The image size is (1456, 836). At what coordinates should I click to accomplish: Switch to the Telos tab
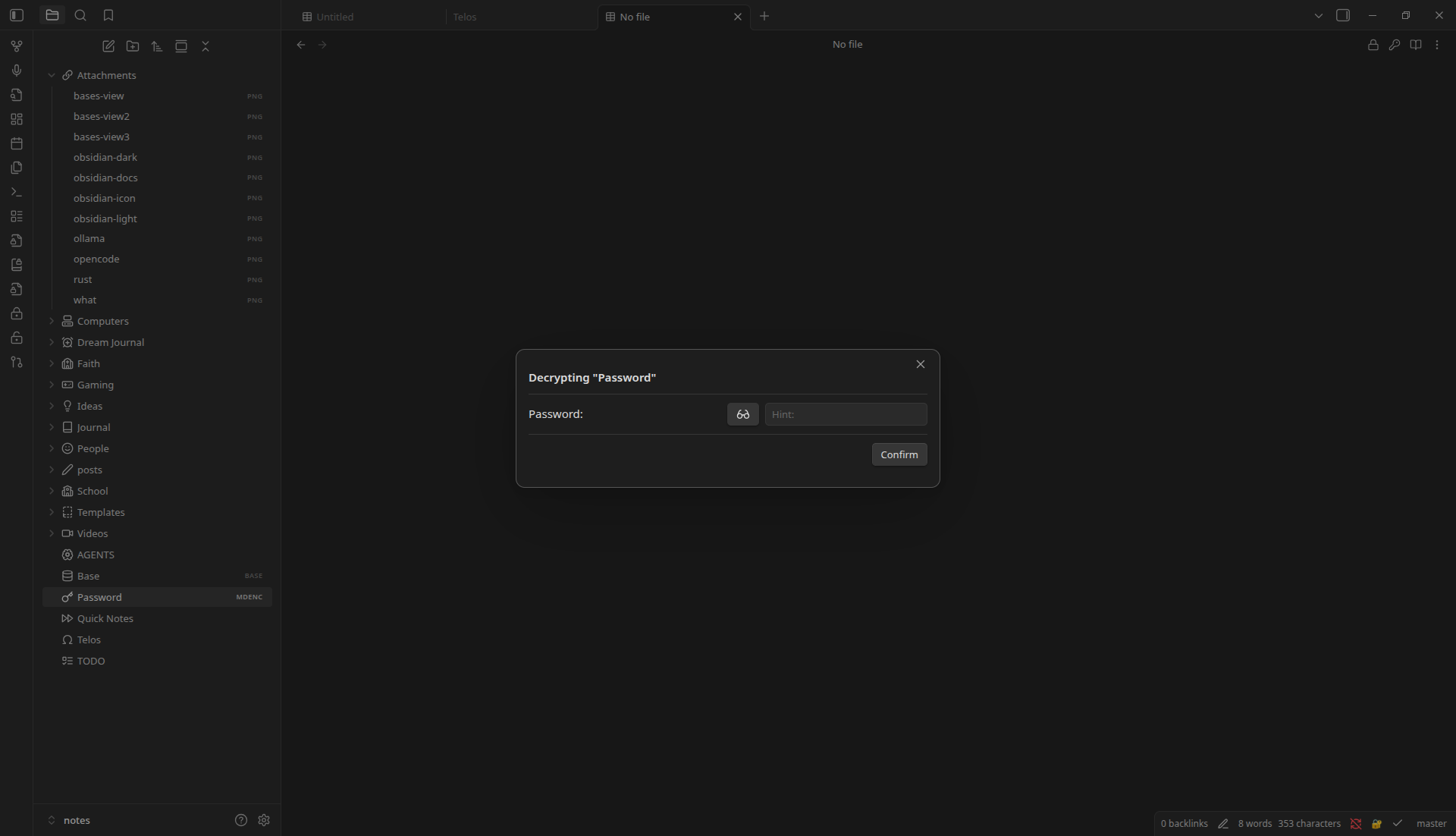point(465,17)
